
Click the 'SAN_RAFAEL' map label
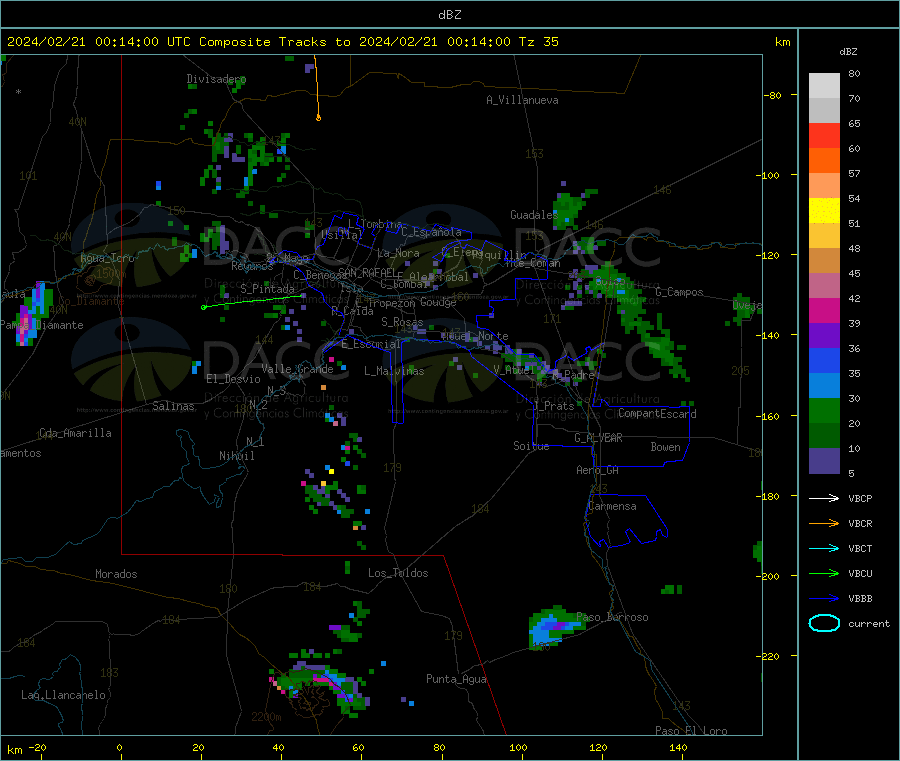pyautogui.click(x=367, y=272)
